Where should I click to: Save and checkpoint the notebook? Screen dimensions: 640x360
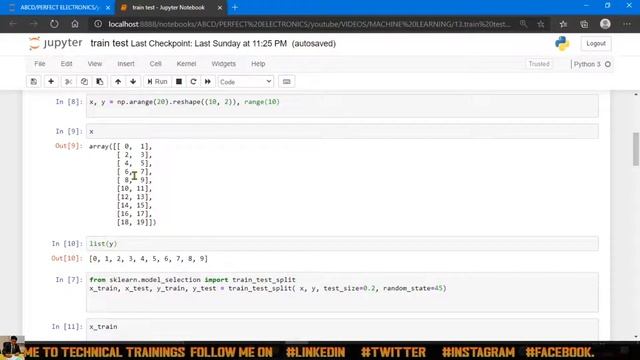pos(34,82)
